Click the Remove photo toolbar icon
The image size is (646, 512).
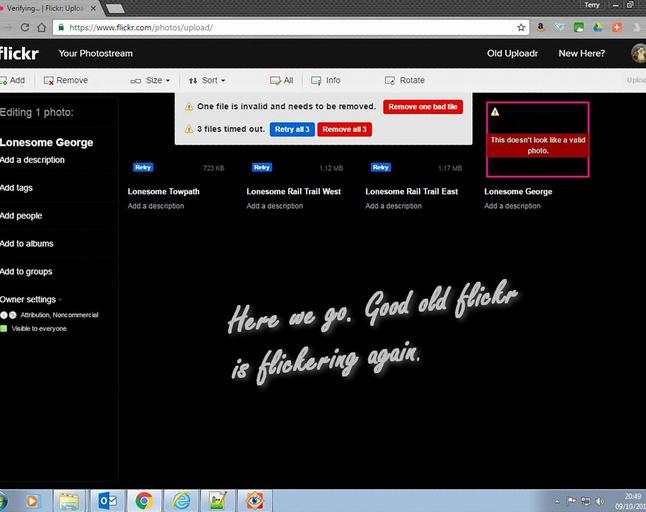(x=48, y=80)
